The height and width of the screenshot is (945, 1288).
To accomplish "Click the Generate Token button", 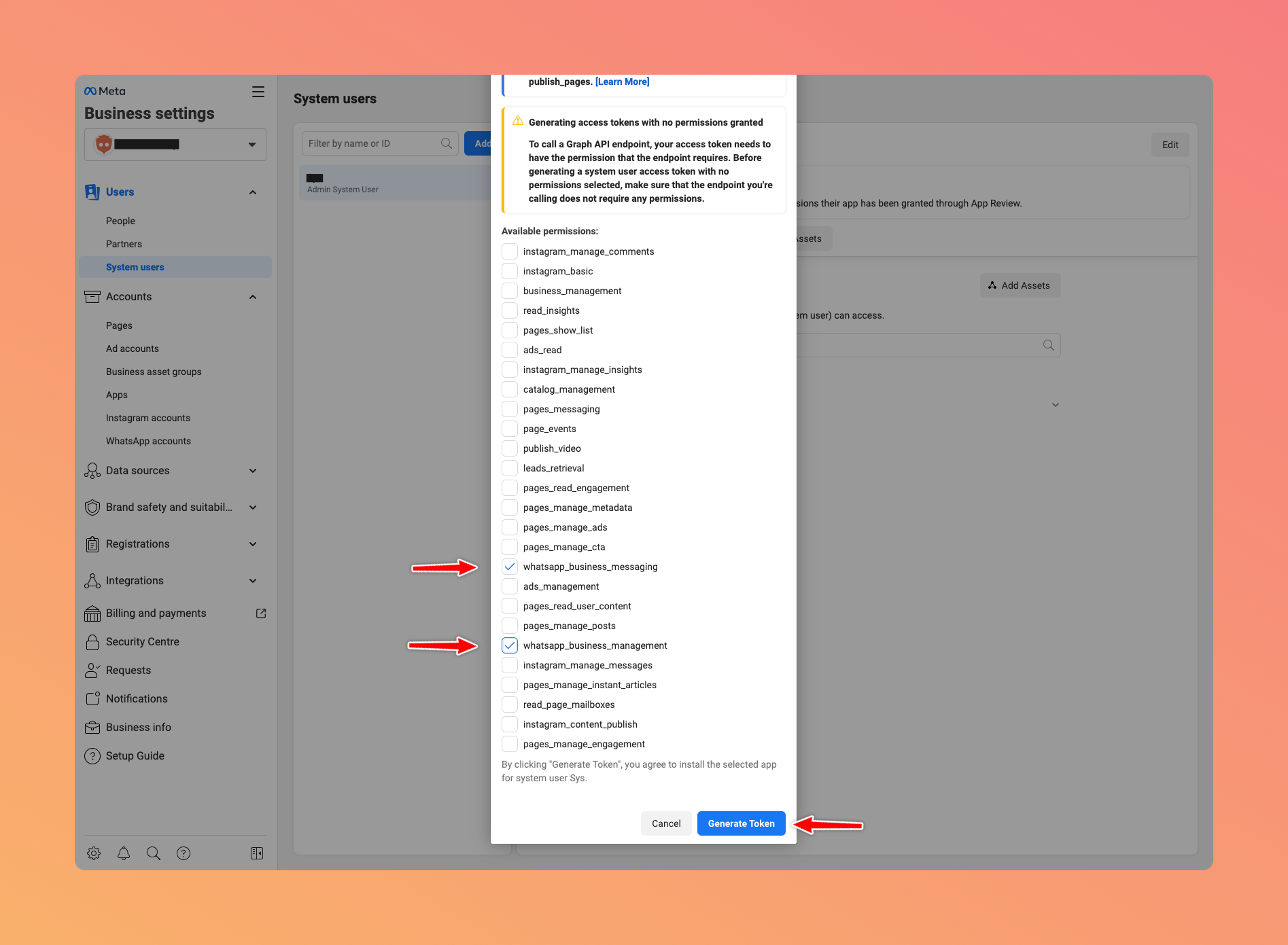I will tap(741, 823).
